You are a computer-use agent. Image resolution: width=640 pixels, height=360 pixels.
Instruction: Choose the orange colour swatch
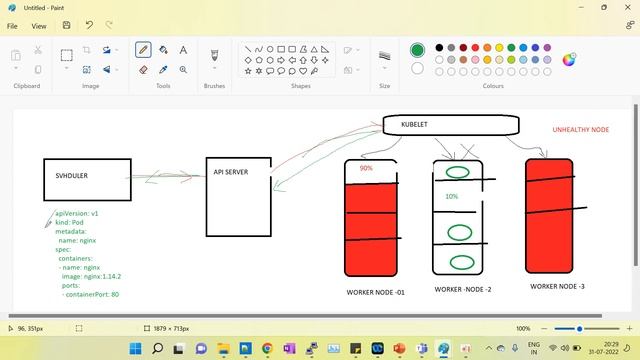[487, 48]
